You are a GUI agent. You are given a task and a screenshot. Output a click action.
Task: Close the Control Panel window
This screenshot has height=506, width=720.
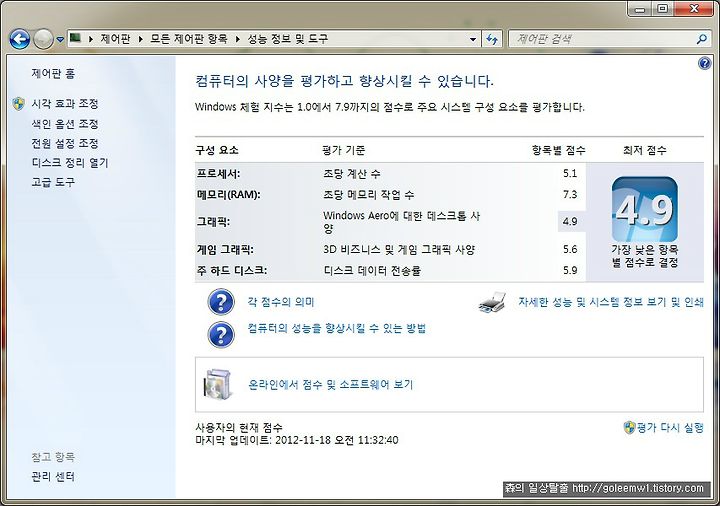pyautogui.click(x=693, y=9)
